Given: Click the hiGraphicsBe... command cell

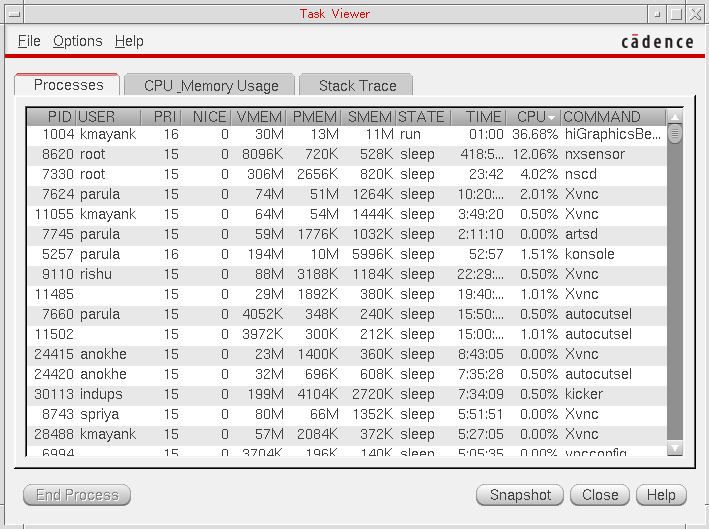Looking at the screenshot, I should (x=613, y=134).
